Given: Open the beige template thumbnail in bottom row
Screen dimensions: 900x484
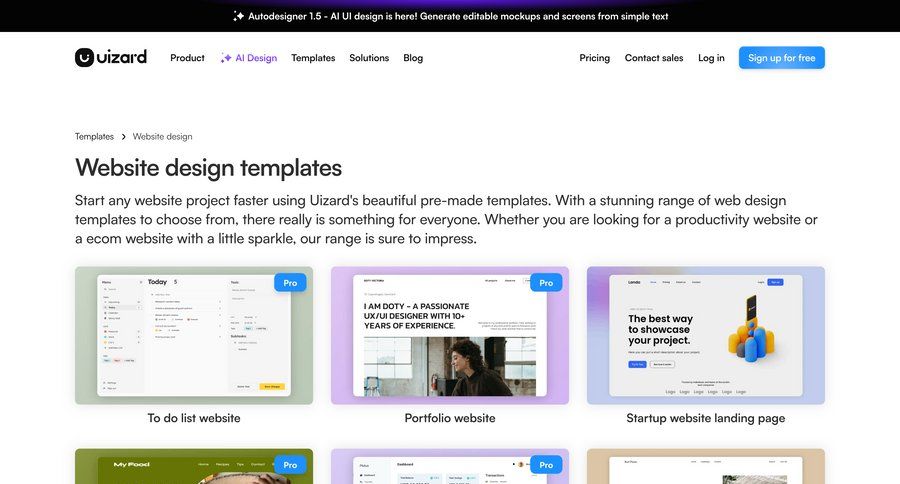Looking at the screenshot, I should point(705,466).
